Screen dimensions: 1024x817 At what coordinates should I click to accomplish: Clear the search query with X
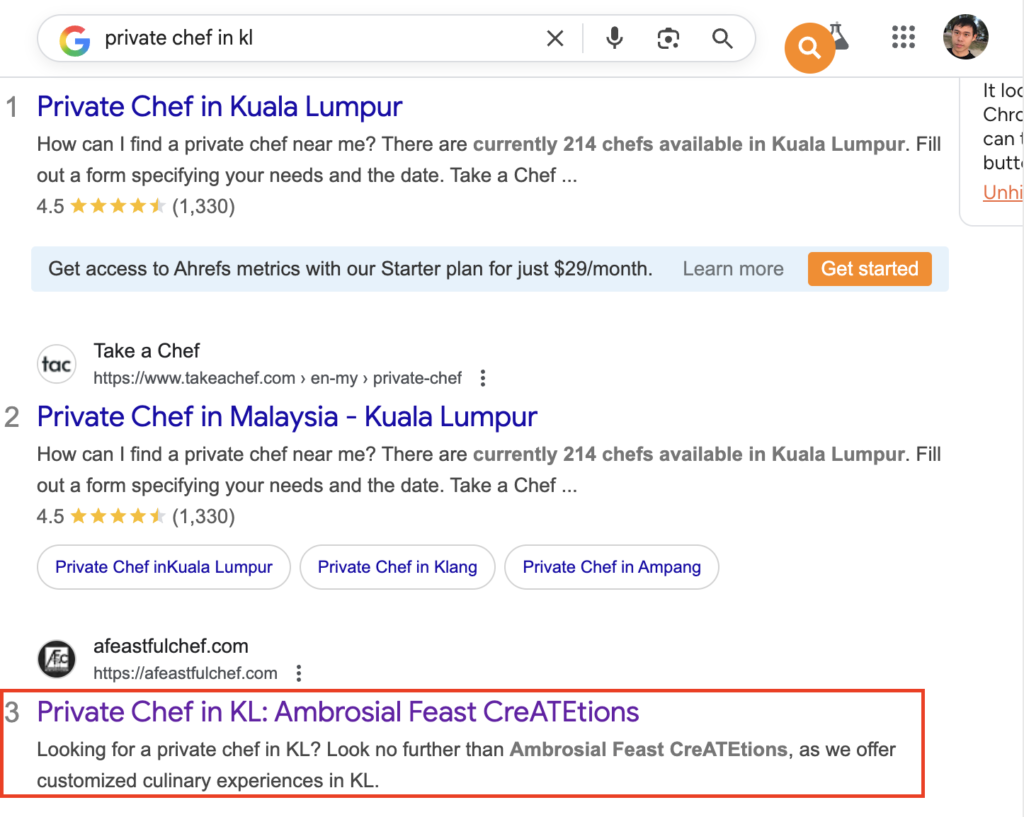point(554,39)
